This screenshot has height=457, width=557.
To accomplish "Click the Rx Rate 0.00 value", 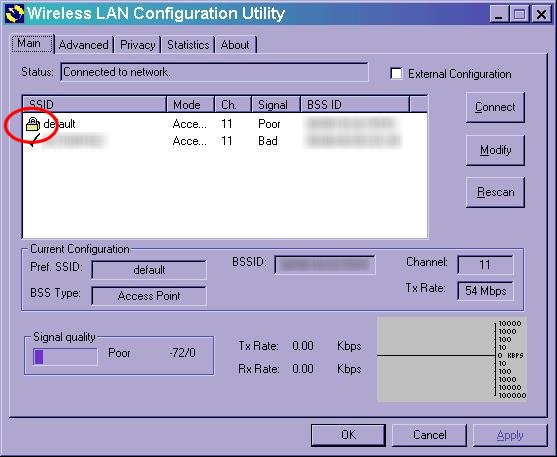I will pos(303,369).
